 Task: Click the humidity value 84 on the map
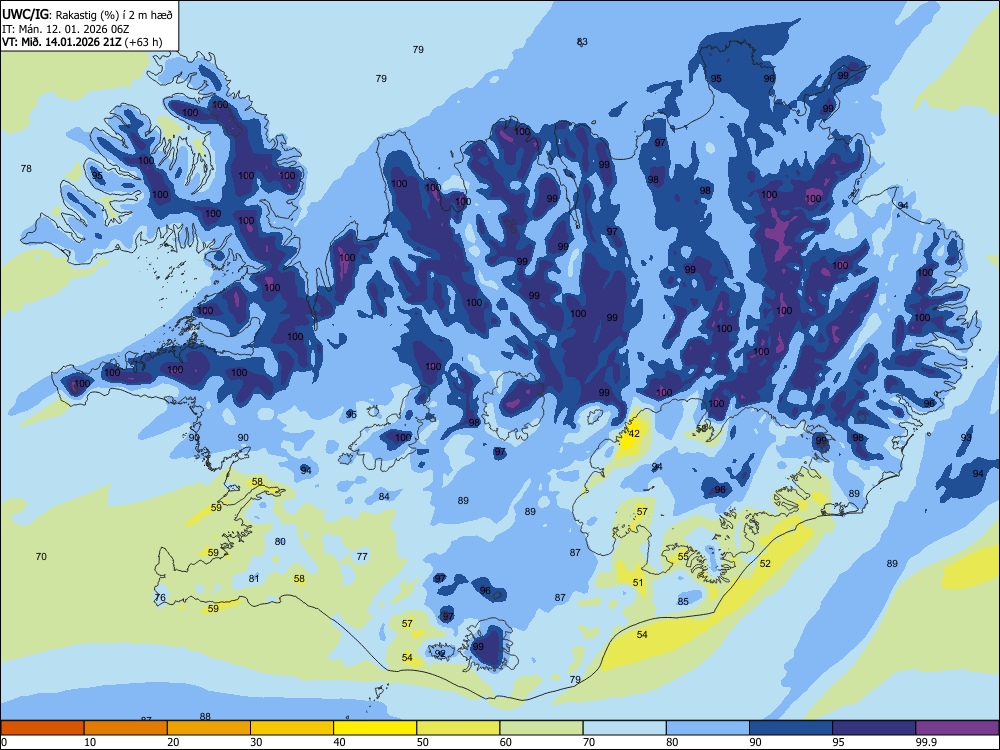pyautogui.click(x=384, y=496)
